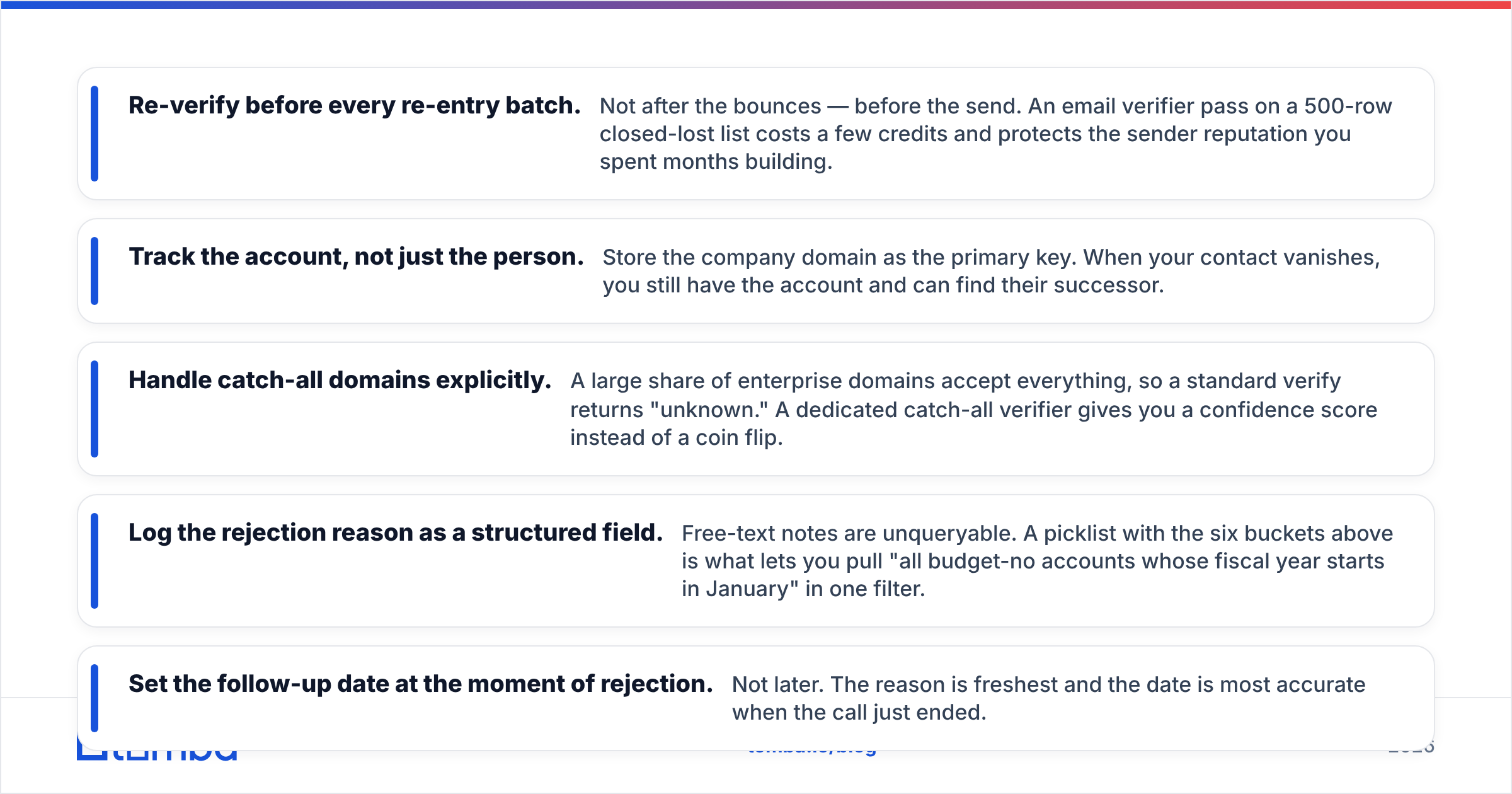Click heading Set the follow-up date
The image size is (1512, 794).
[421, 684]
